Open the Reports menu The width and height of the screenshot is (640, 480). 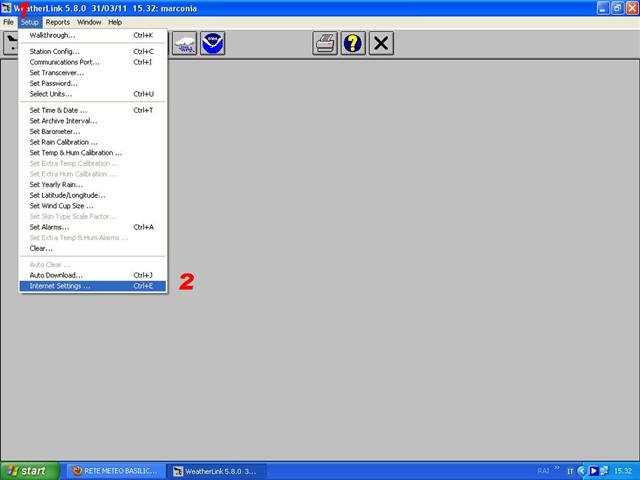coord(58,22)
